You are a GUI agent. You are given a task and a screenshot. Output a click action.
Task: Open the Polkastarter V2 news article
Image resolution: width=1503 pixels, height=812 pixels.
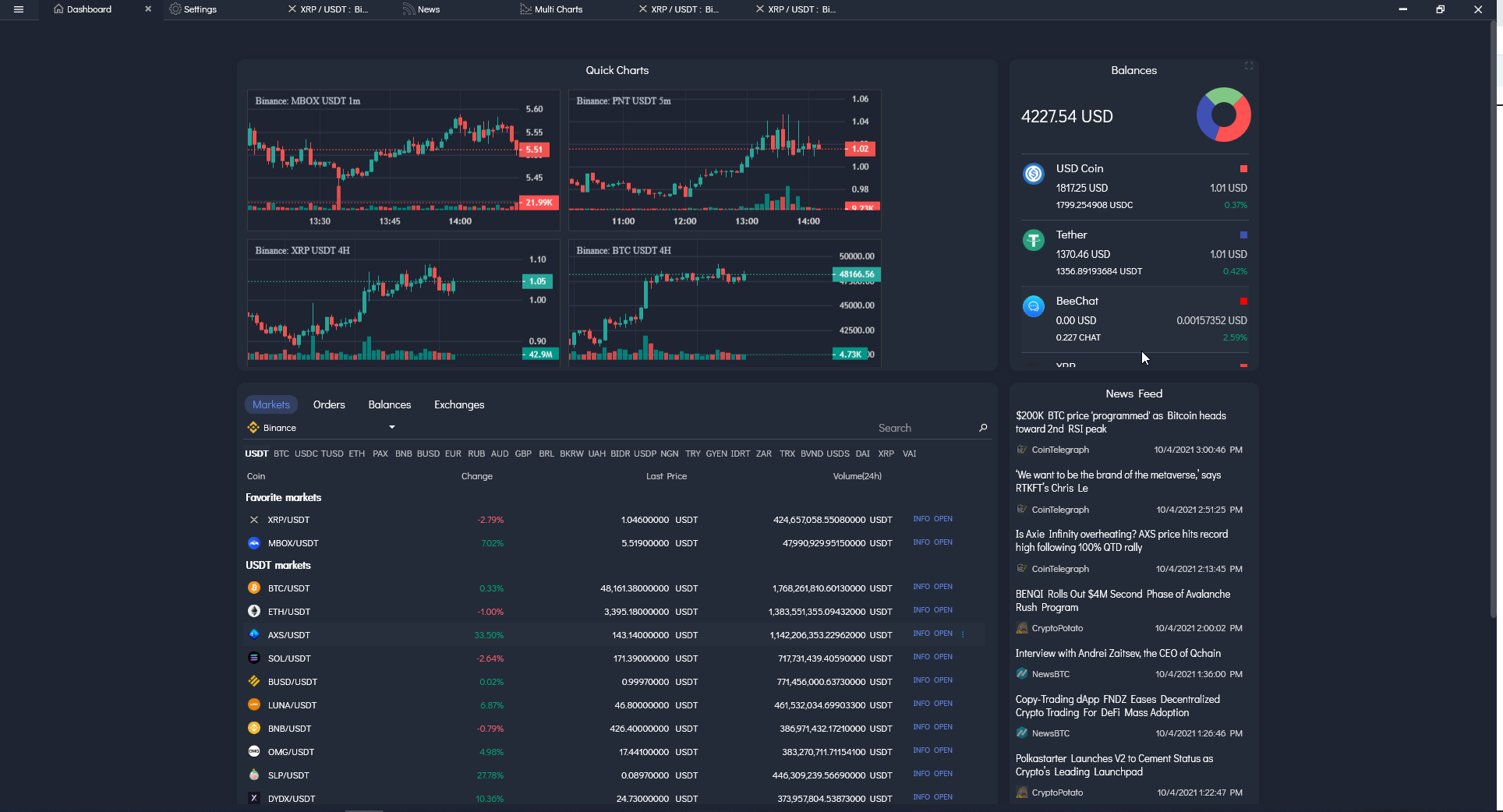pos(1115,765)
